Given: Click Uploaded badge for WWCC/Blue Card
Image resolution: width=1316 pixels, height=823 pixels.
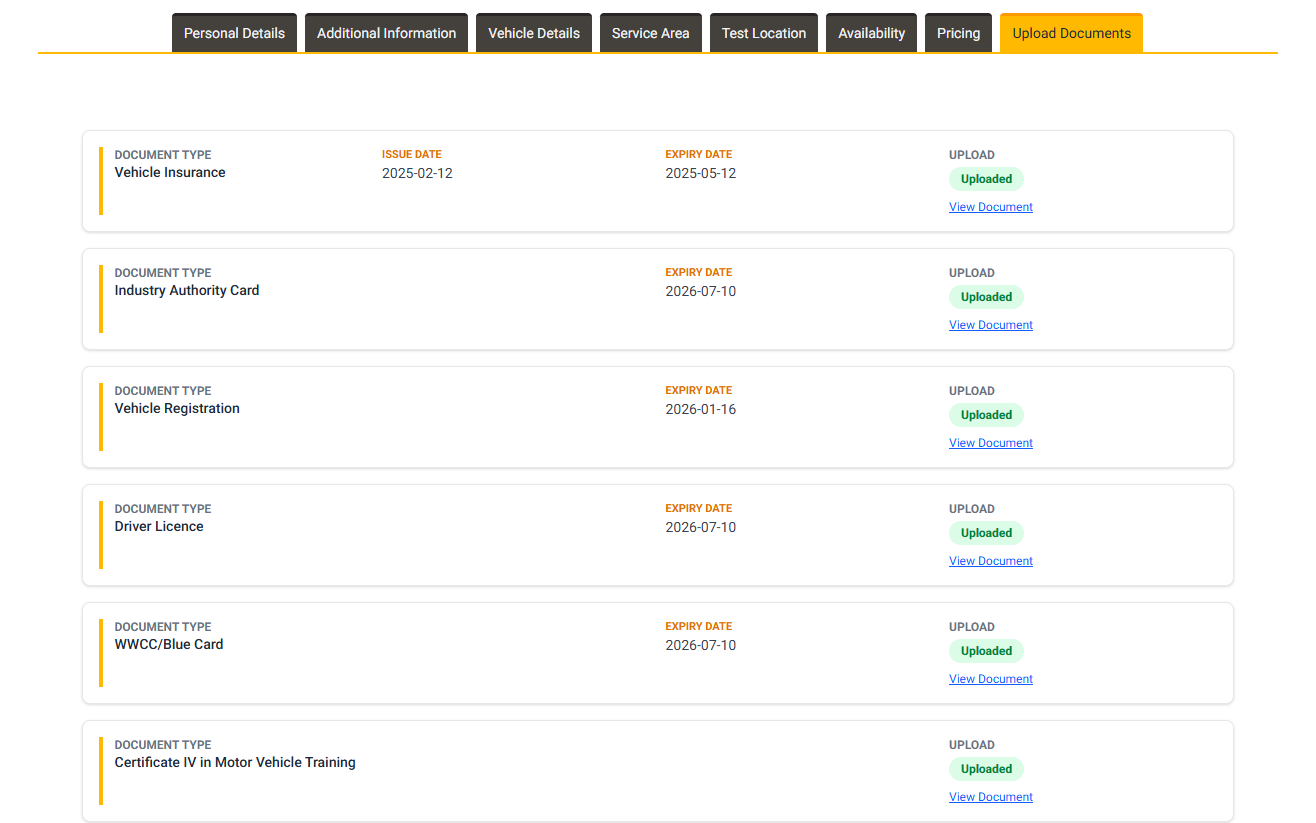Looking at the screenshot, I should 986,651.
